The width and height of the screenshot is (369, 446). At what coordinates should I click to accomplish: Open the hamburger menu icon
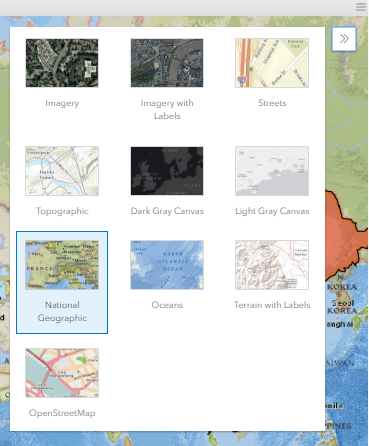[x=361, y=7]
